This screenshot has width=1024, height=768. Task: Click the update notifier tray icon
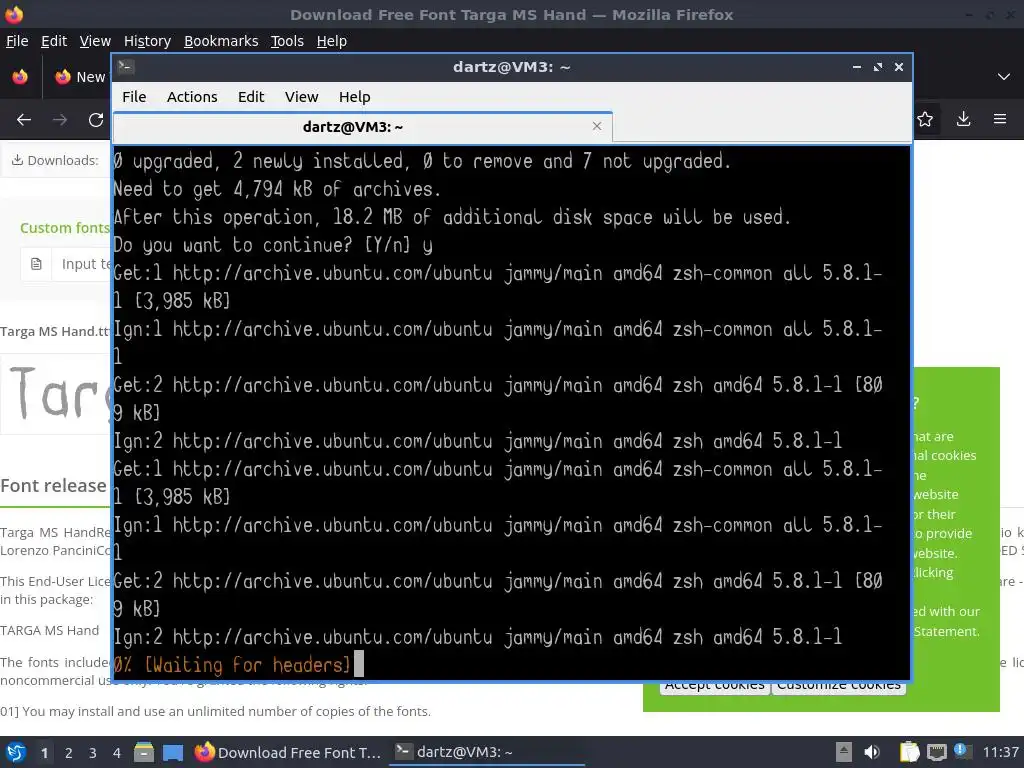coord(961,751)
